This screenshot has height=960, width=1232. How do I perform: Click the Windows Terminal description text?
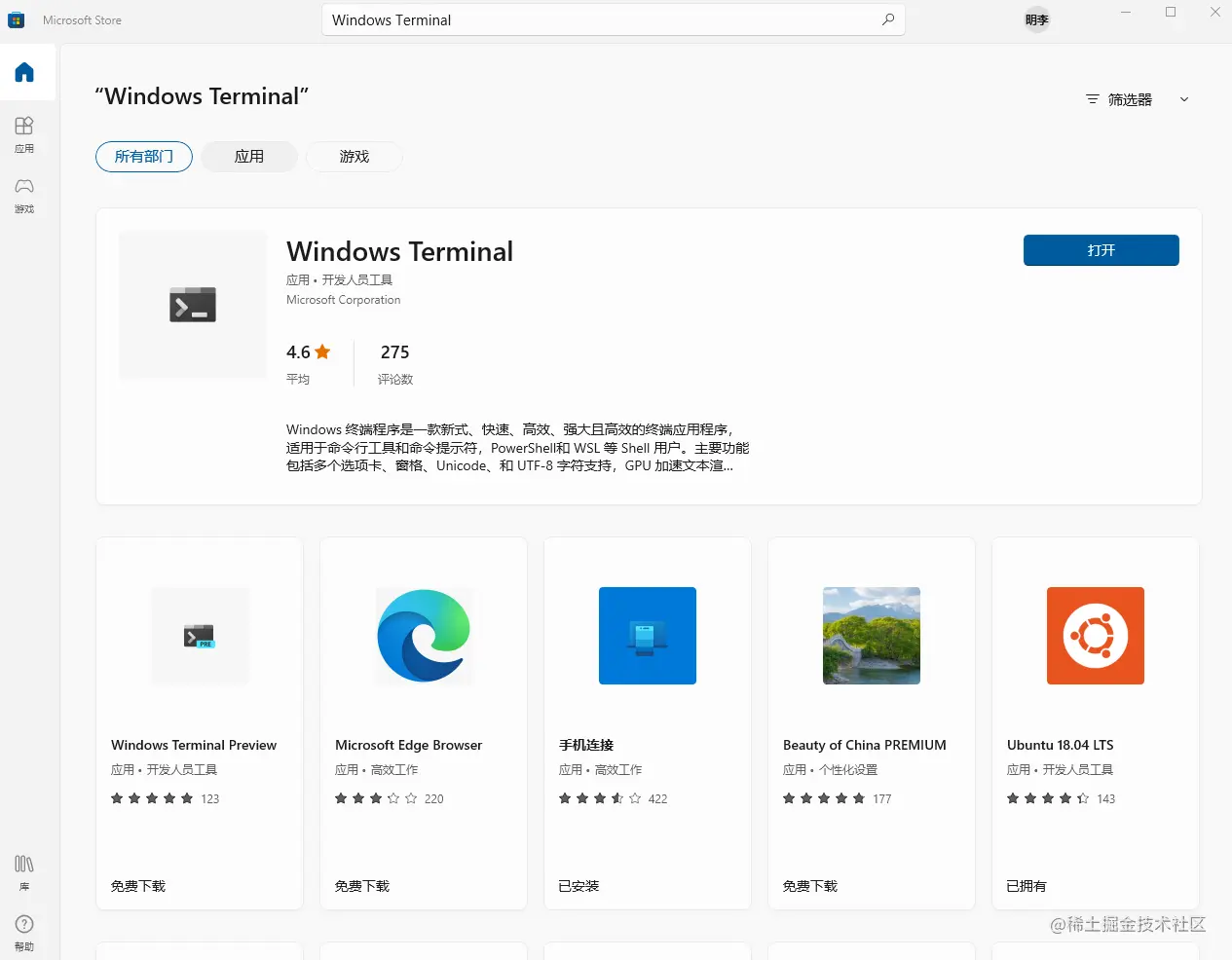point(517,448)
